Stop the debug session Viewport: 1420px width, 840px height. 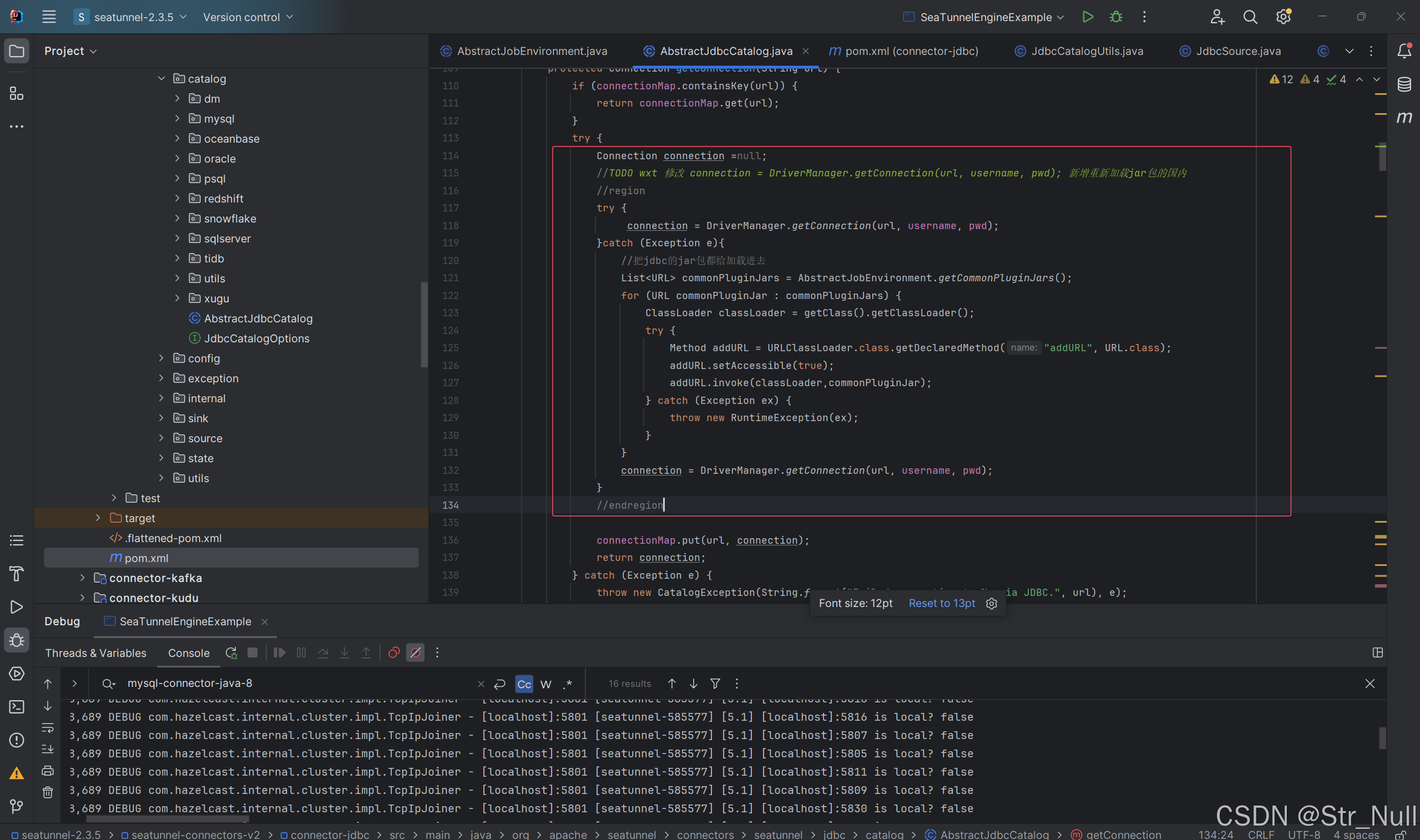coord(252,652)
